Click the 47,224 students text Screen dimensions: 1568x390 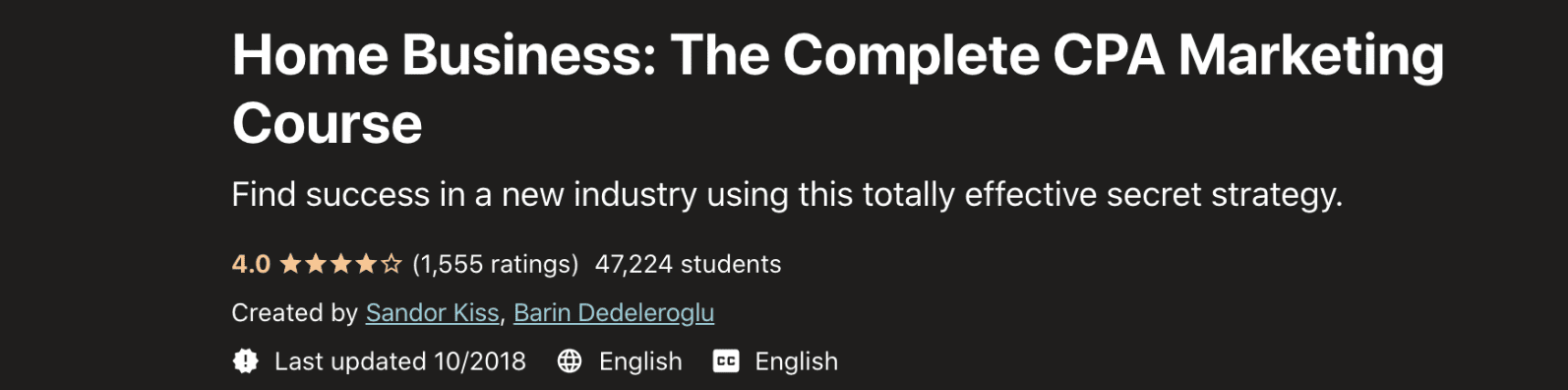tap(689, 264)
